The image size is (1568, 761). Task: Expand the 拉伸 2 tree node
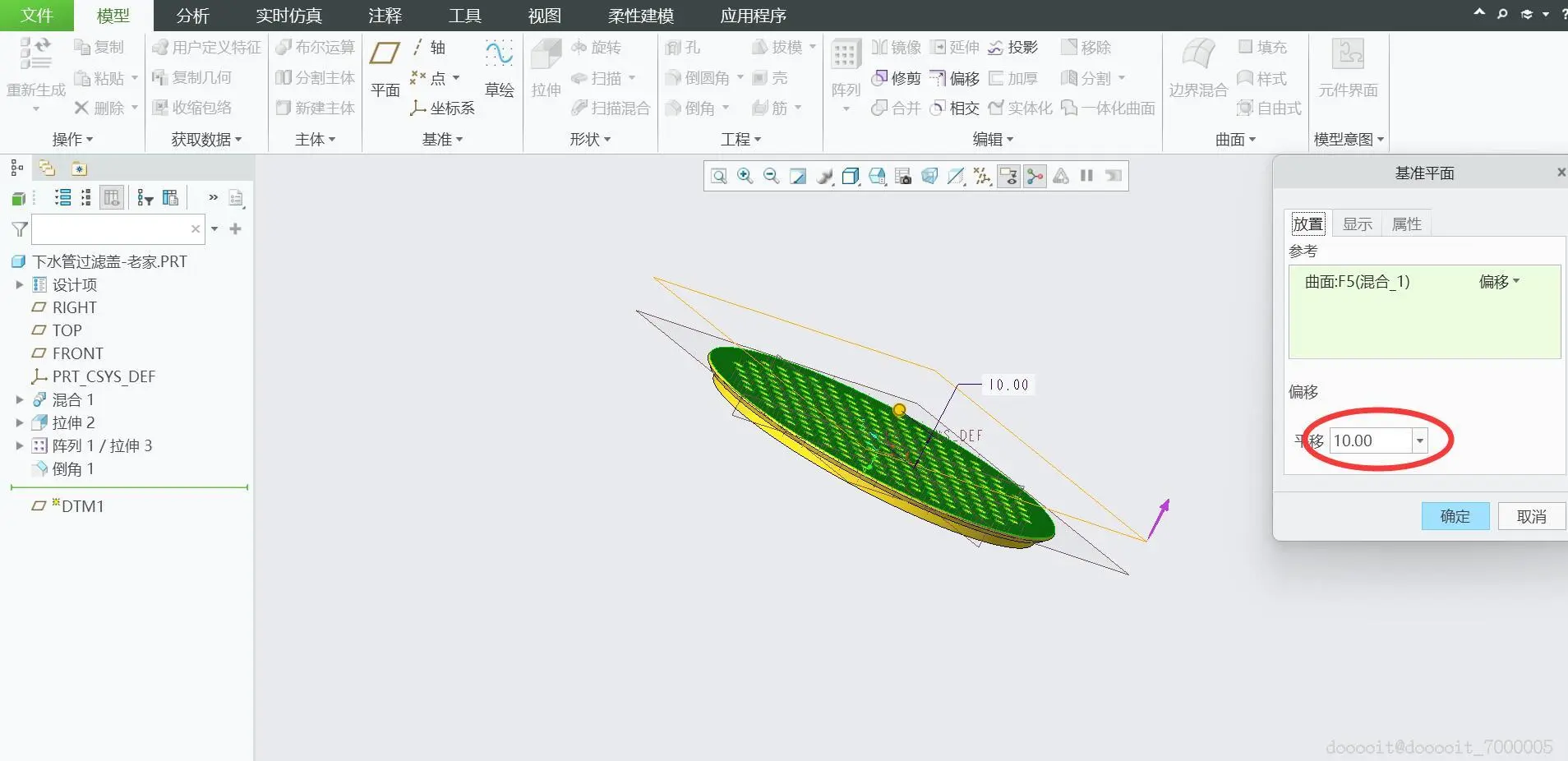[x=20, y=422]
